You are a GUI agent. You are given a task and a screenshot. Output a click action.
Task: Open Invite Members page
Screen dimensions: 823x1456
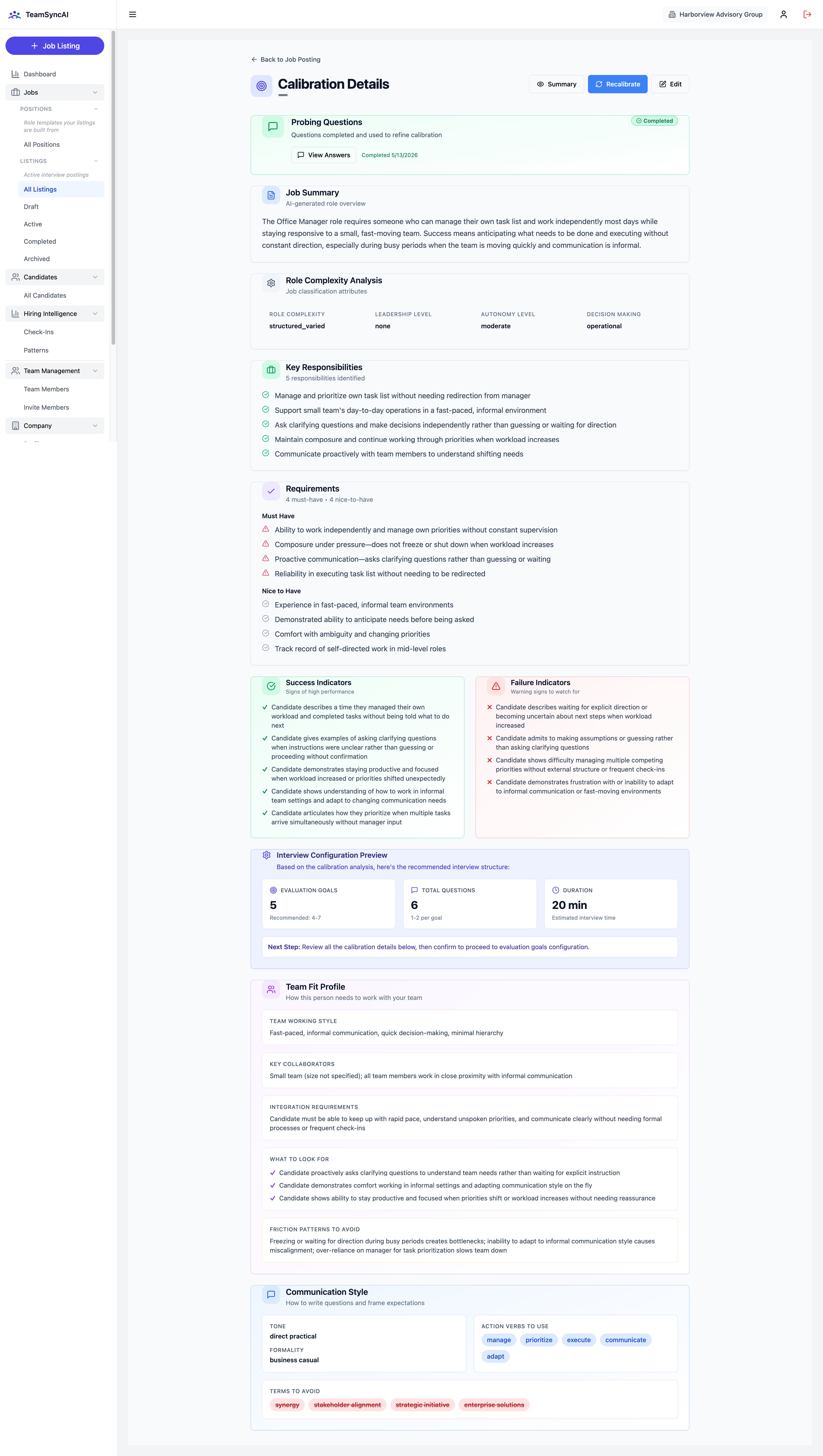point(61,408)
